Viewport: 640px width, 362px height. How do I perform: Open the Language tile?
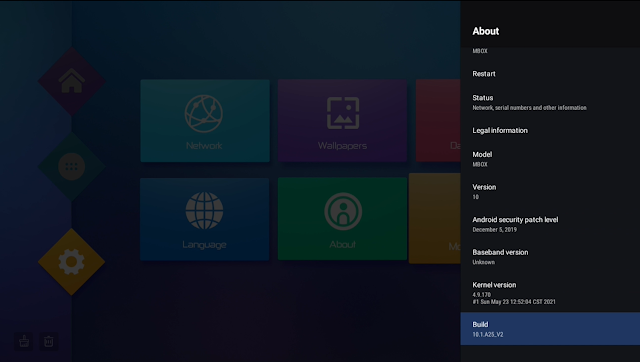click(x=204, y=219)
